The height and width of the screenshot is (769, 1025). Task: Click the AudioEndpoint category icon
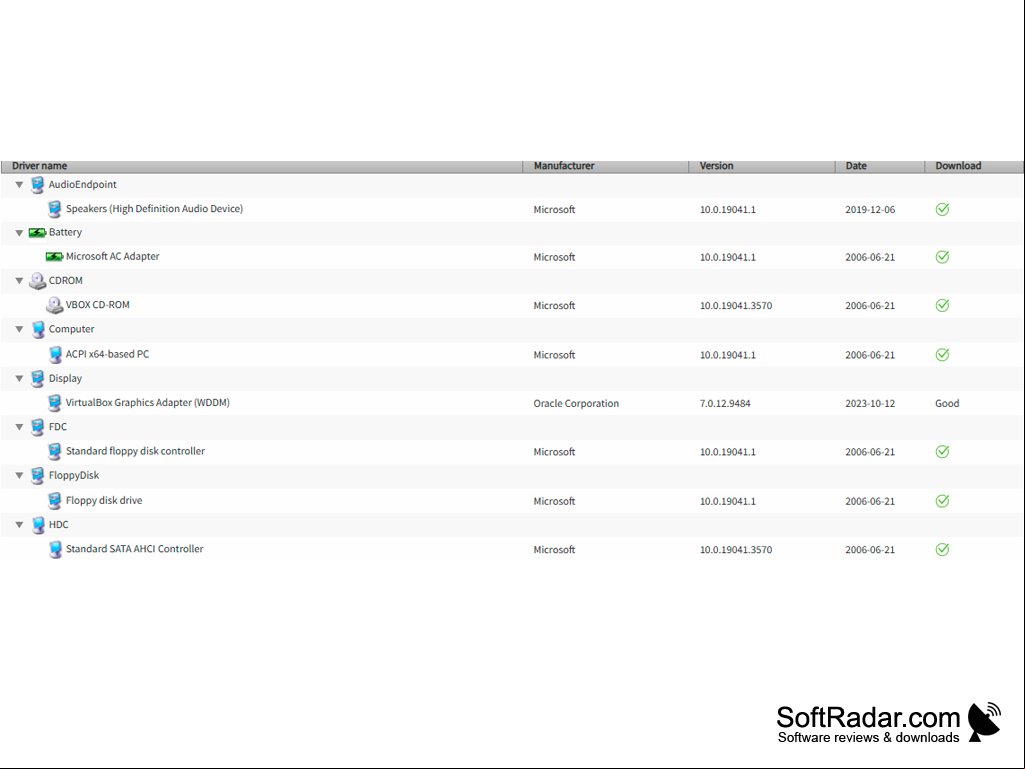(38, 185)
